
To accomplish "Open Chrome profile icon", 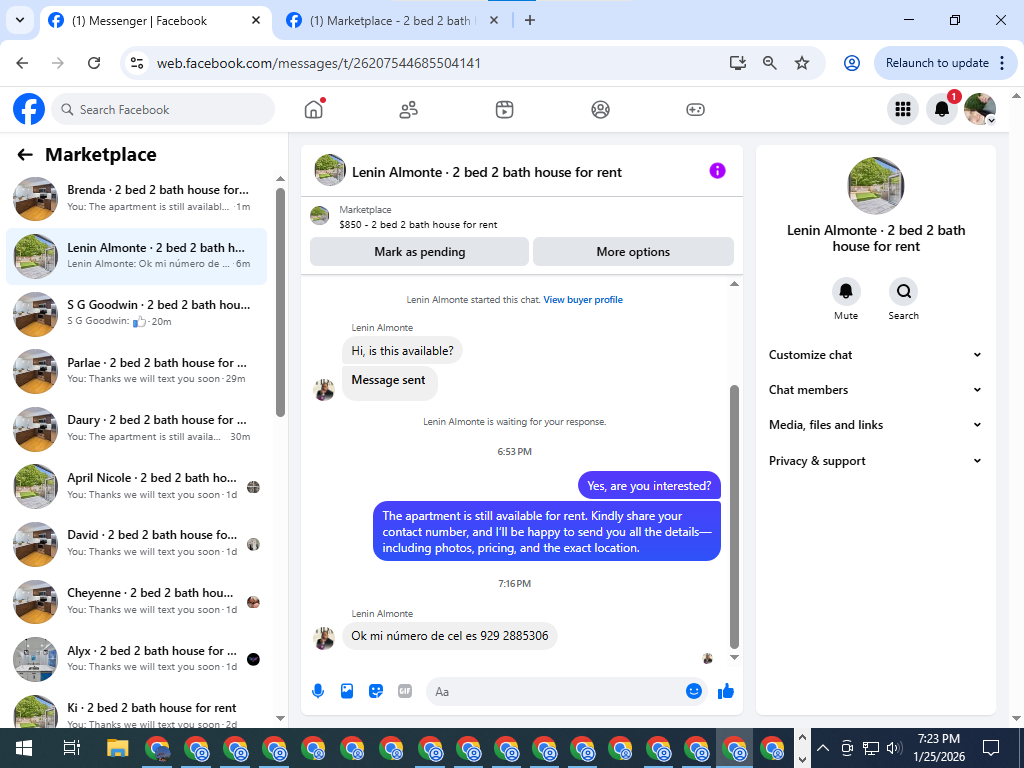I will (x=852, y=63).
